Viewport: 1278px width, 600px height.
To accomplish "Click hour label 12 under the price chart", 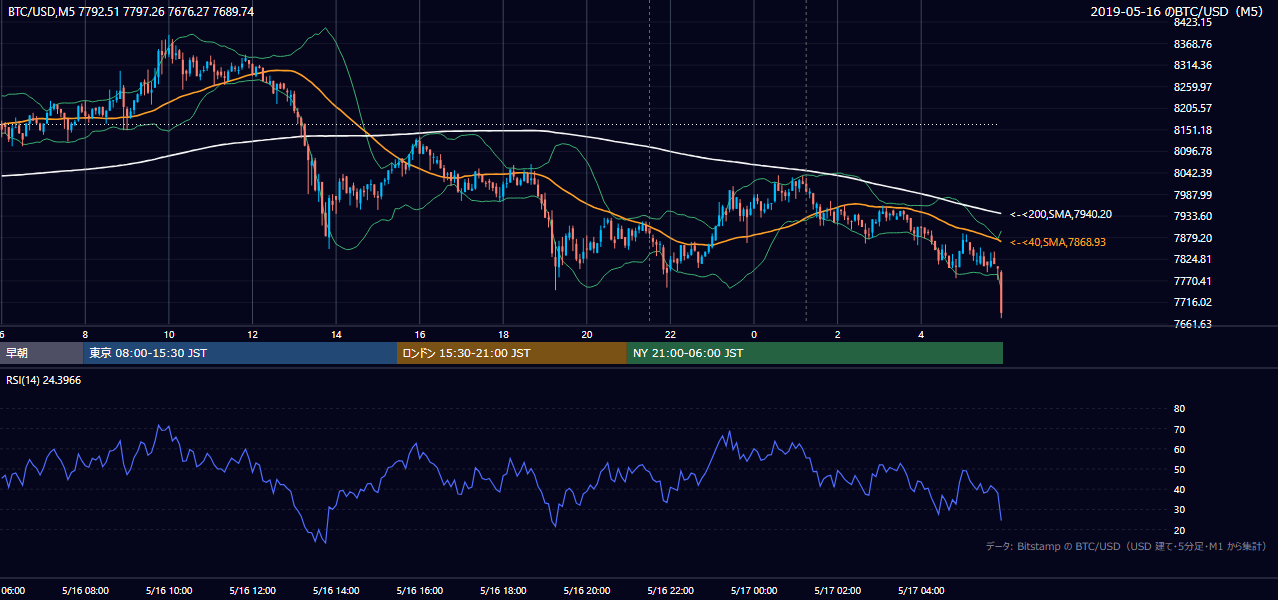I will coord(252,334).
